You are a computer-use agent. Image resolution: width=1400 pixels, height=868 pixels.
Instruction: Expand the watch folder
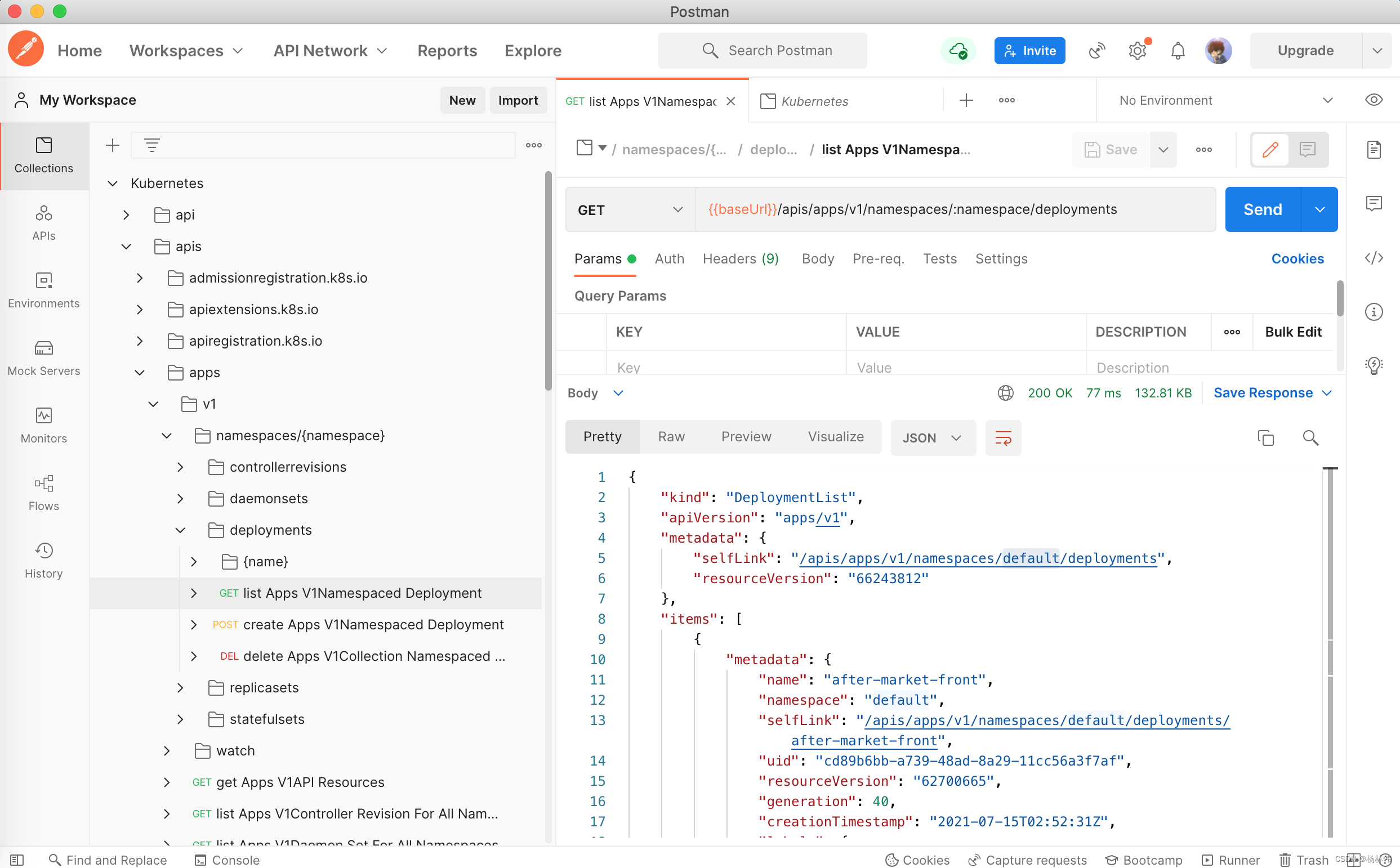(167, 750)
